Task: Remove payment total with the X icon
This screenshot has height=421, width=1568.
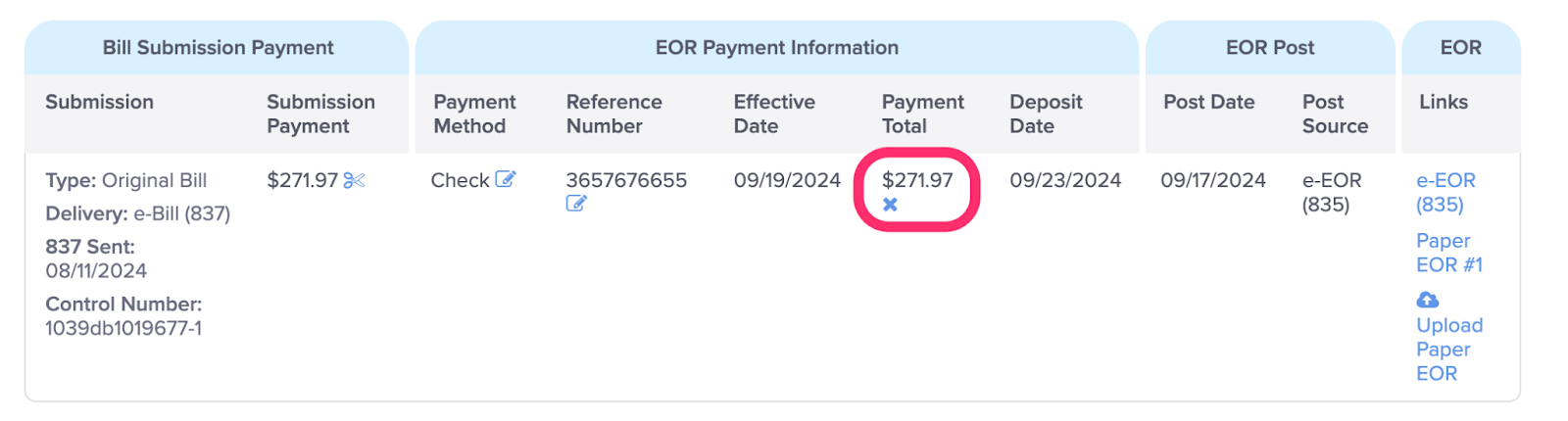Action: coord(890,205)
